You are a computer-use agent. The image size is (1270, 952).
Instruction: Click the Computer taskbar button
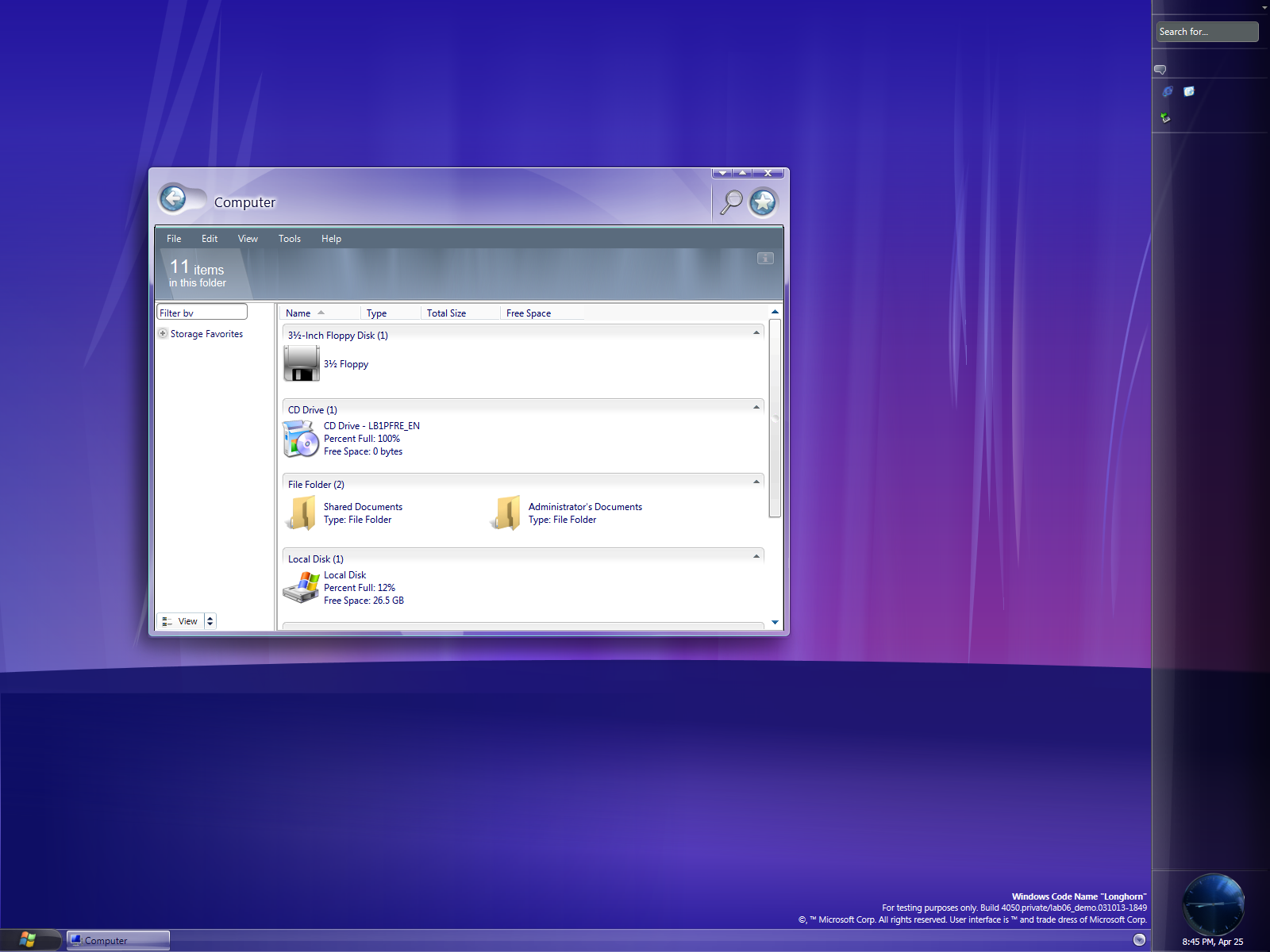tap(118, 940)
